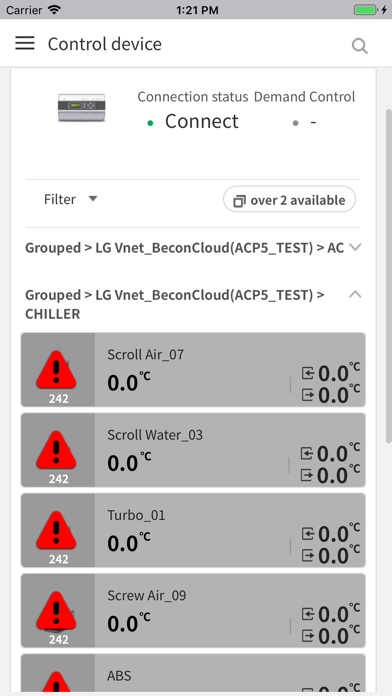
Task: Select the Screw Air_09 device name
Action: (147, 595)
